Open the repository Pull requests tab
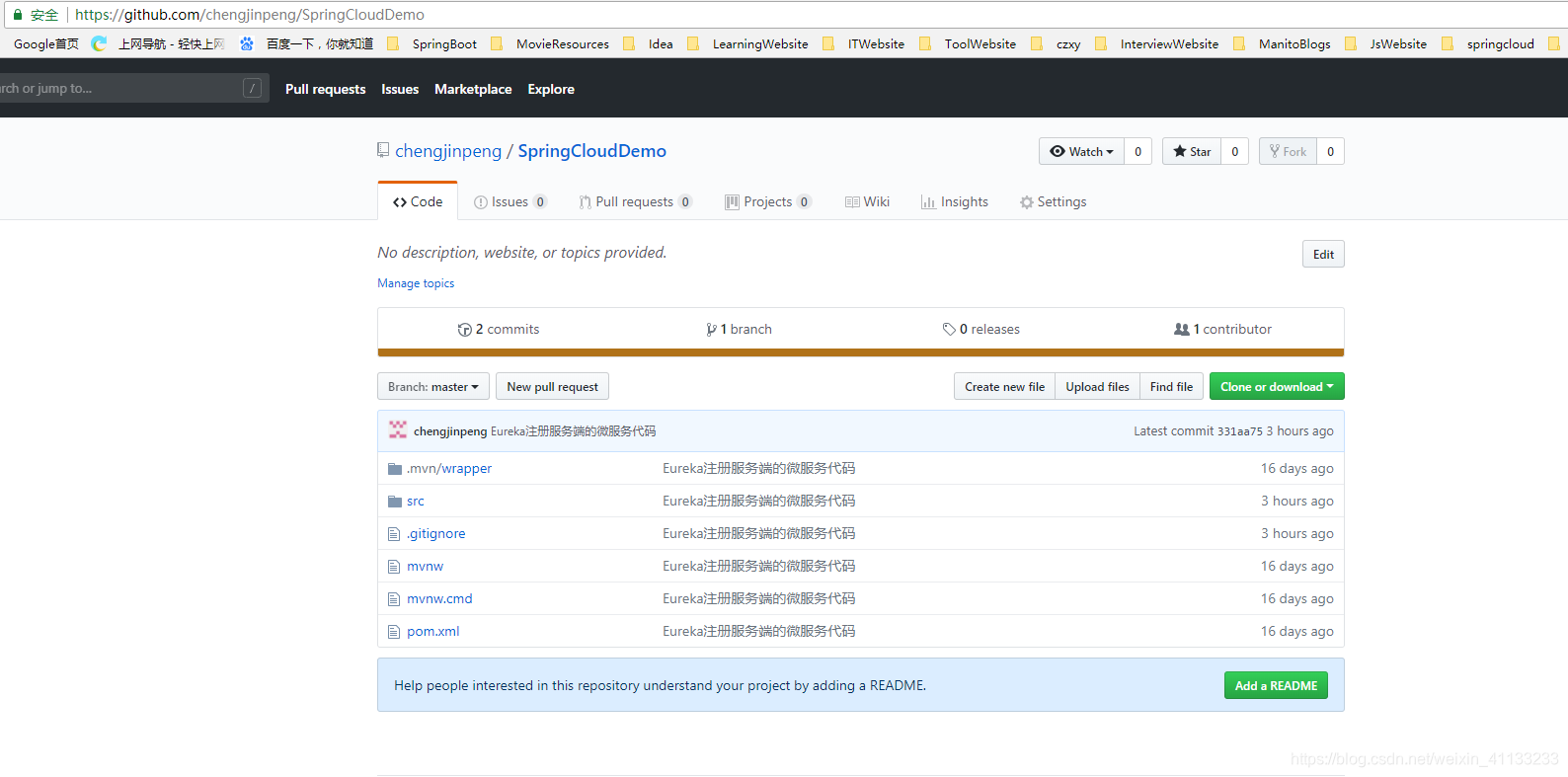1568x777 pixels. [x=635, y=201]
